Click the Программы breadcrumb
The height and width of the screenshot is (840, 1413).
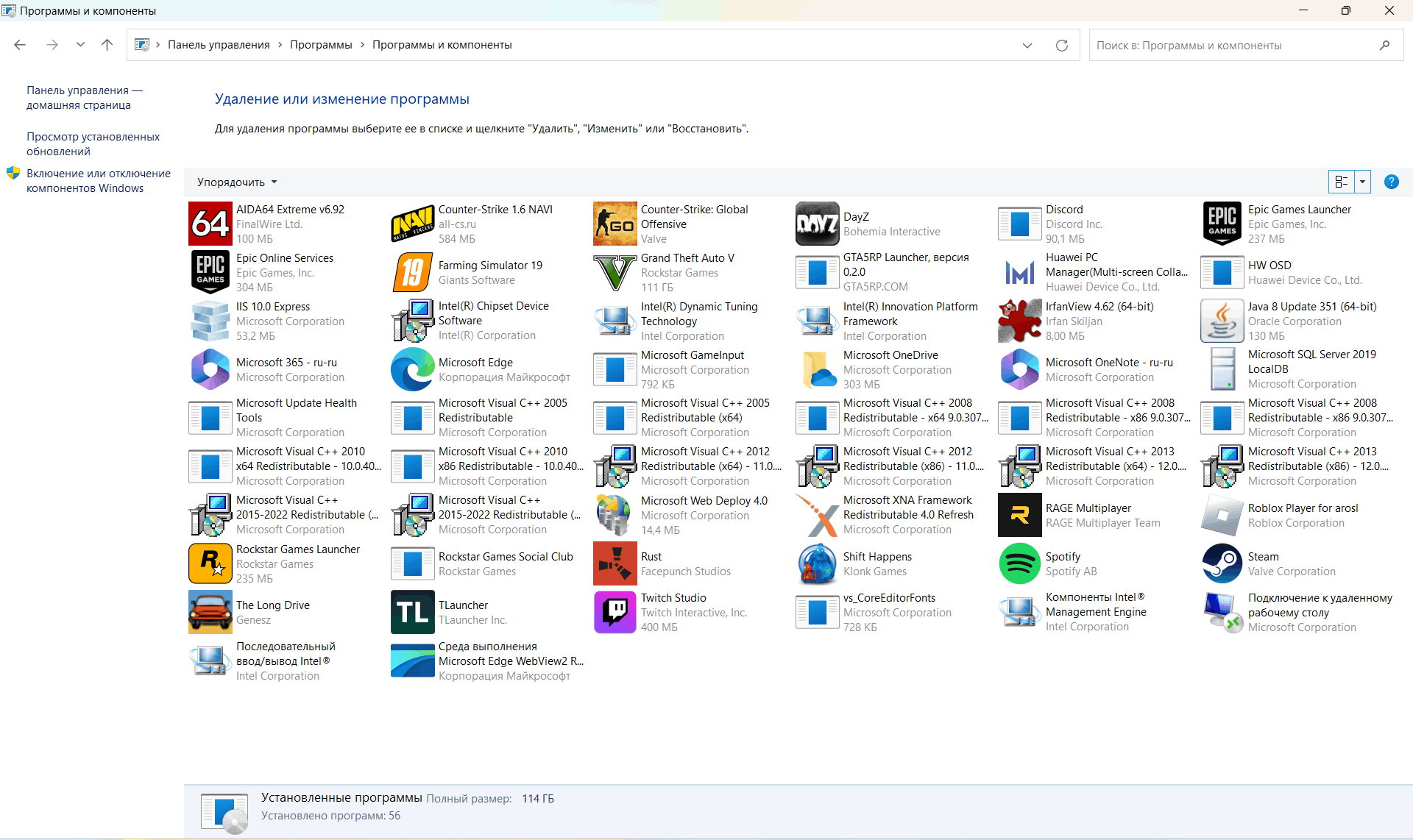tap(321, 45)
